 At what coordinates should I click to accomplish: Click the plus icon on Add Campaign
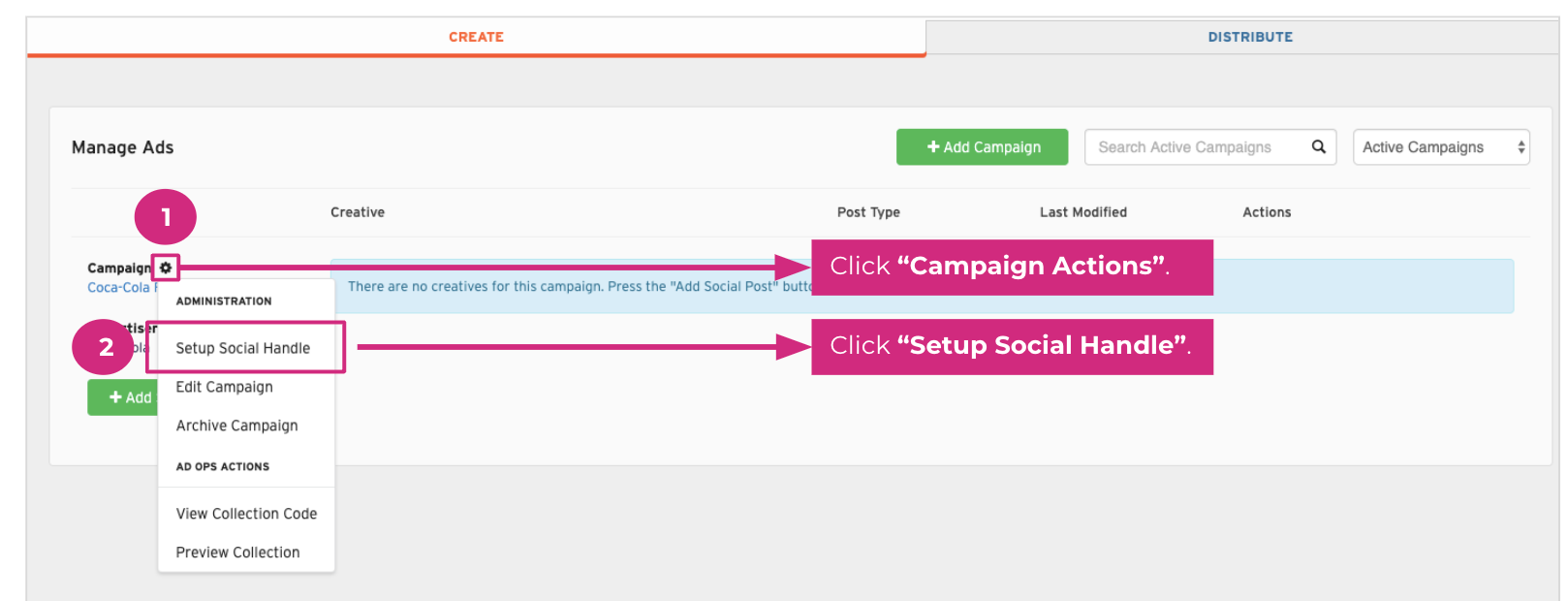[x=933, y=147]
